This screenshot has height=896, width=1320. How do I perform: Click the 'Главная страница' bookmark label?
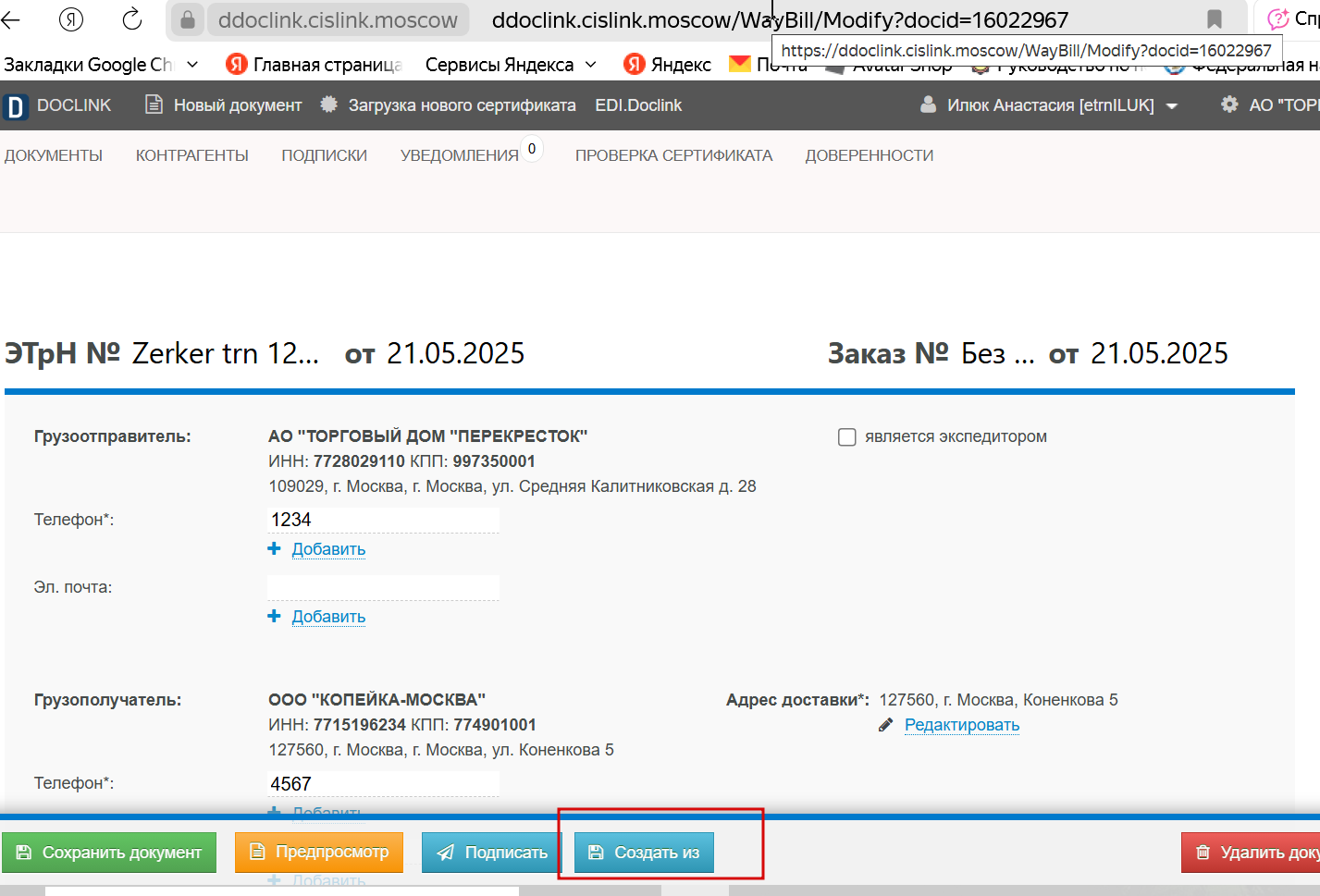pos(327,64)
